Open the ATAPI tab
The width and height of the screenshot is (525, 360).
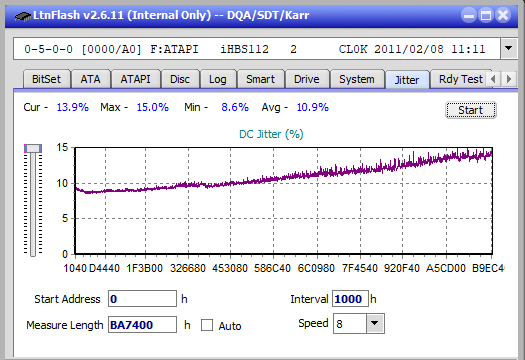click(x=136, y=79)
